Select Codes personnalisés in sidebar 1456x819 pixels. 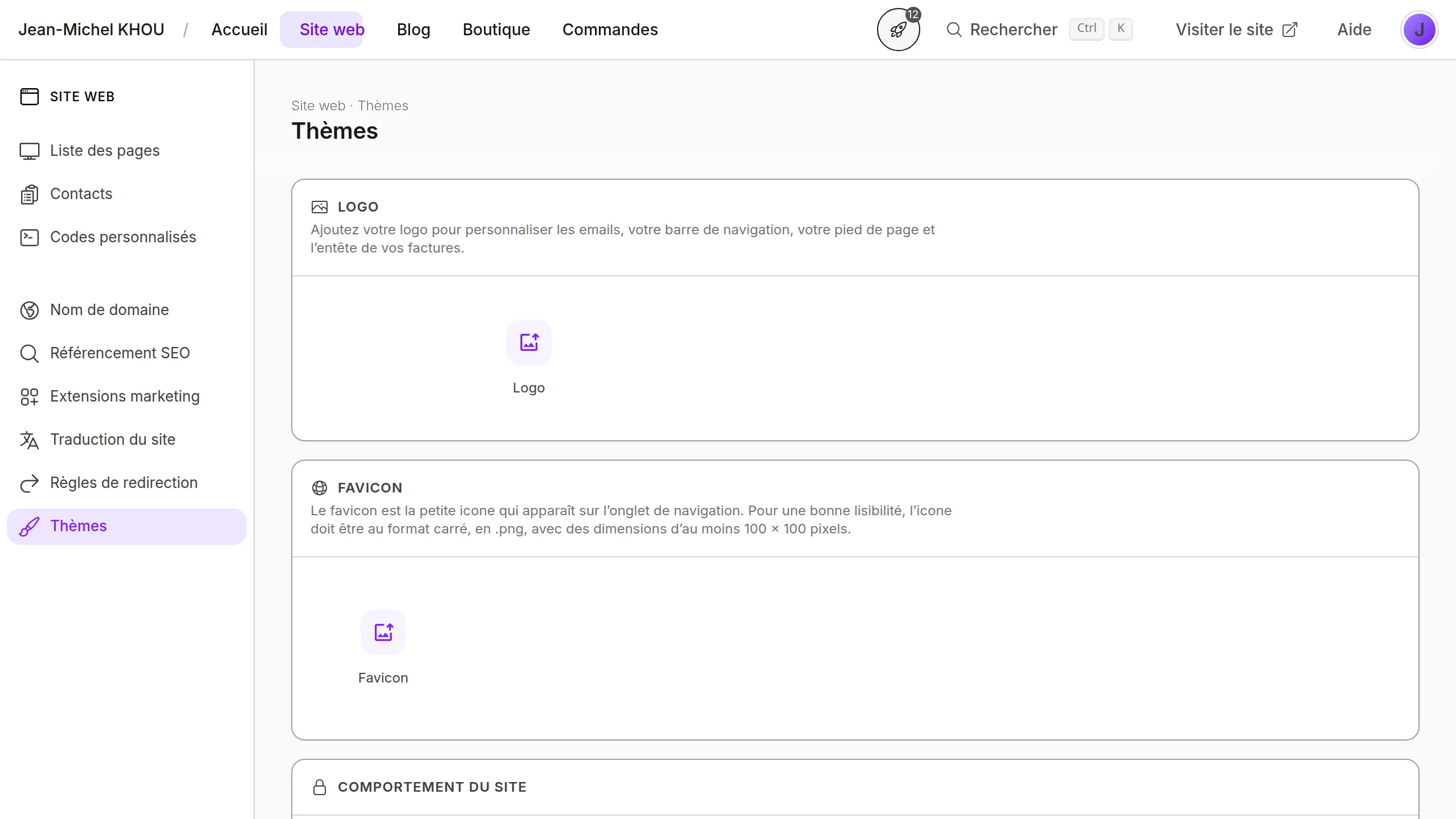click(x=123, y=237)
